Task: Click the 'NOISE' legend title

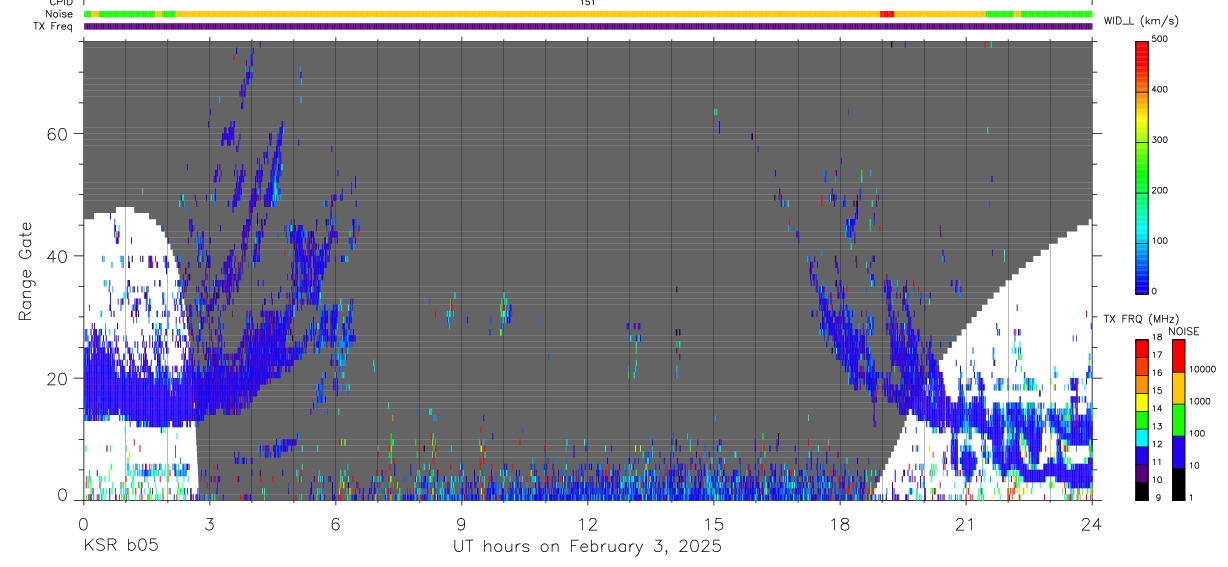Action: (x=1184, y=331)
